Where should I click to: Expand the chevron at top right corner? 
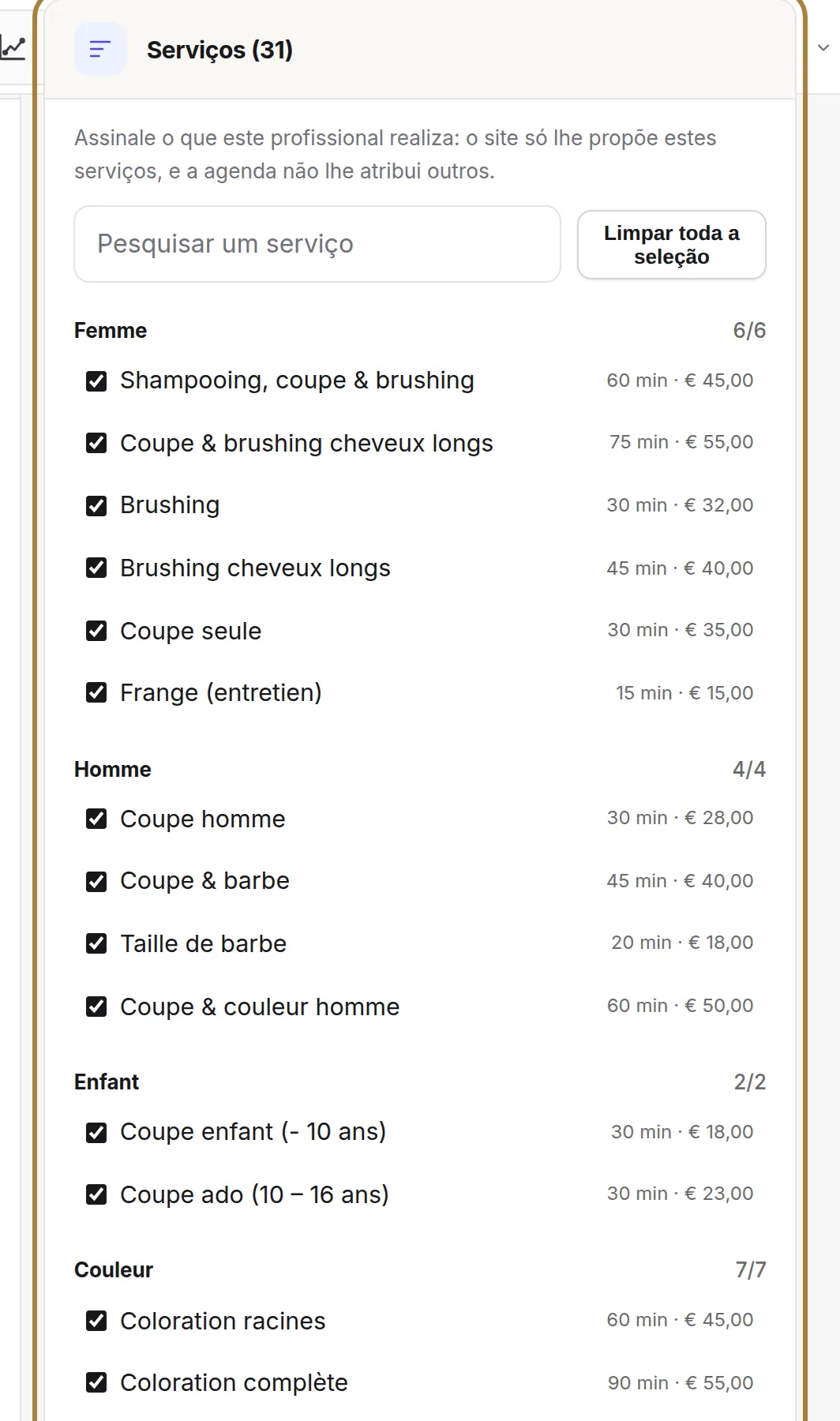pos(823,47)
